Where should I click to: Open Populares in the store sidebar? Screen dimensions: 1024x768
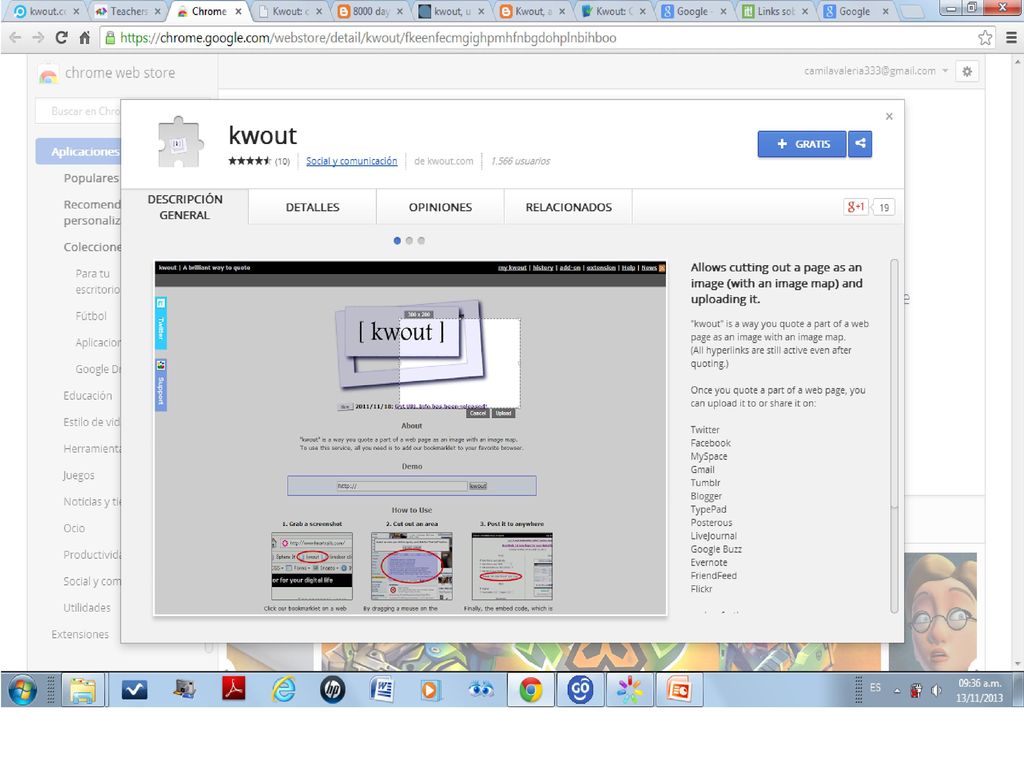(x=91, y=178)
